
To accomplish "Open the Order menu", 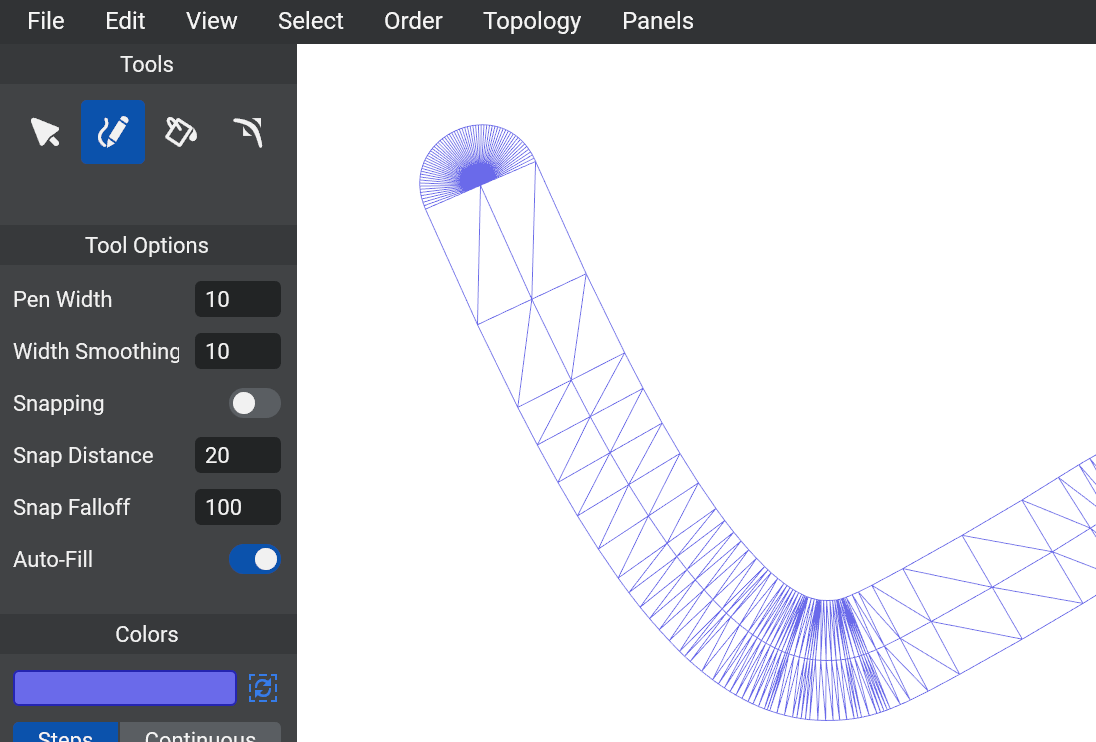I will 413,21.
